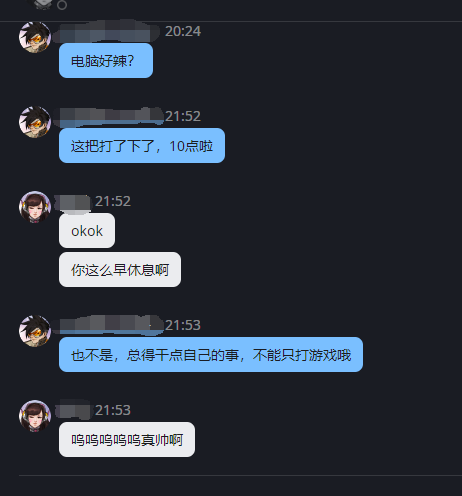
Task: Click the 21:53 timestamp above '呜呜呜呜呜真帅啊'
Action: pyautogui.click(x=113, y=410)
